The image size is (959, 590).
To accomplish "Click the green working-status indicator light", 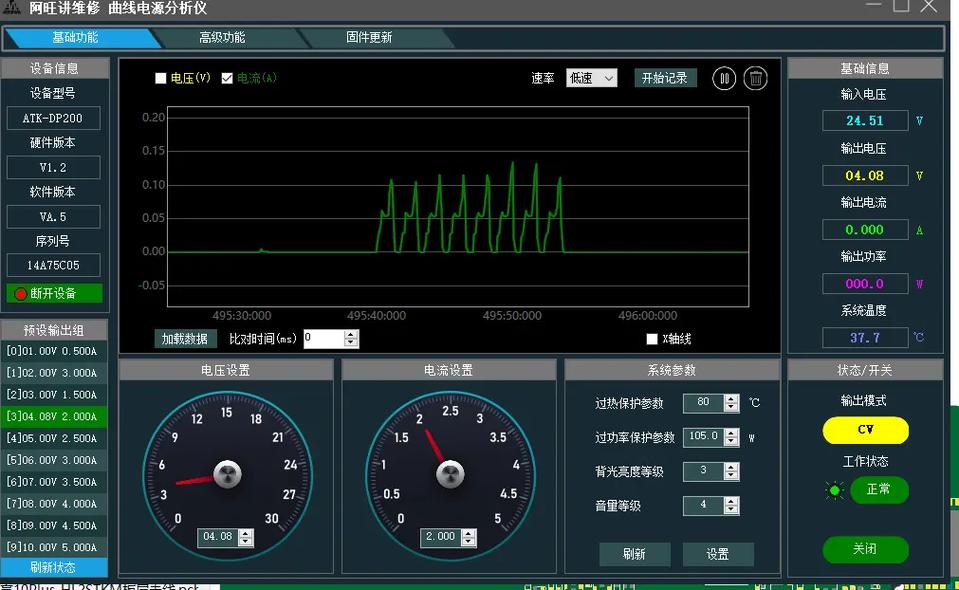I will point(834,491).
